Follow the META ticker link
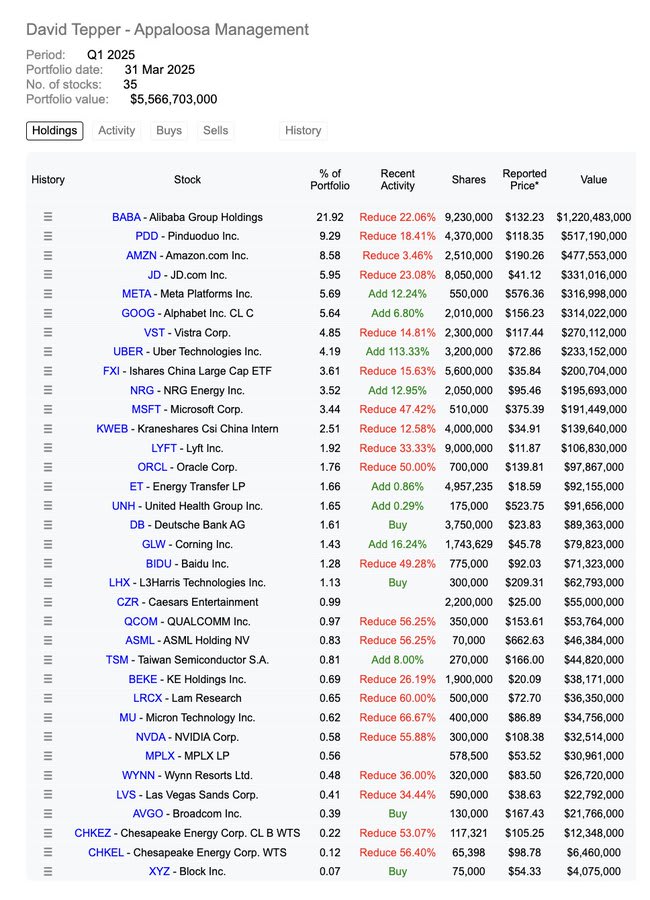The height and width of the screenshot is (900, 650). [137, 294]
